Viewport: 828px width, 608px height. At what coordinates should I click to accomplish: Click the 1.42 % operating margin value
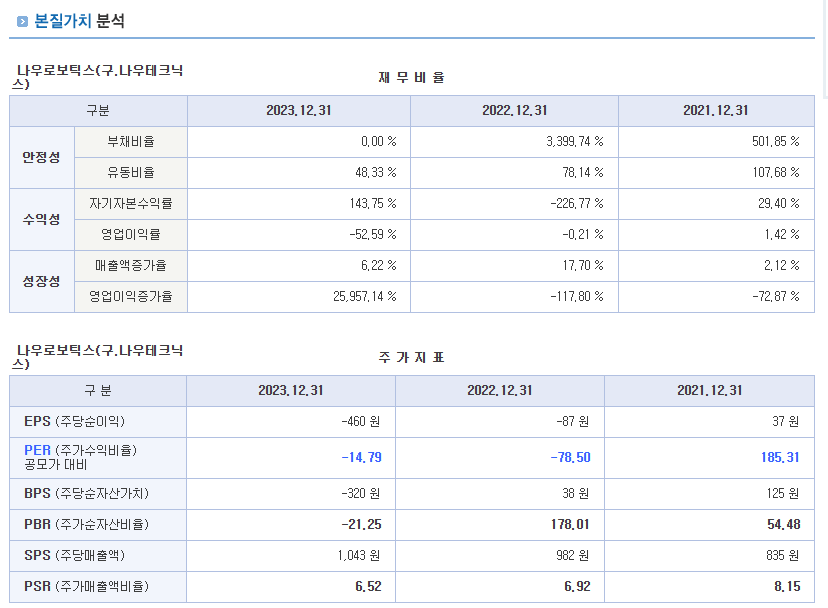tap(782, 235)
